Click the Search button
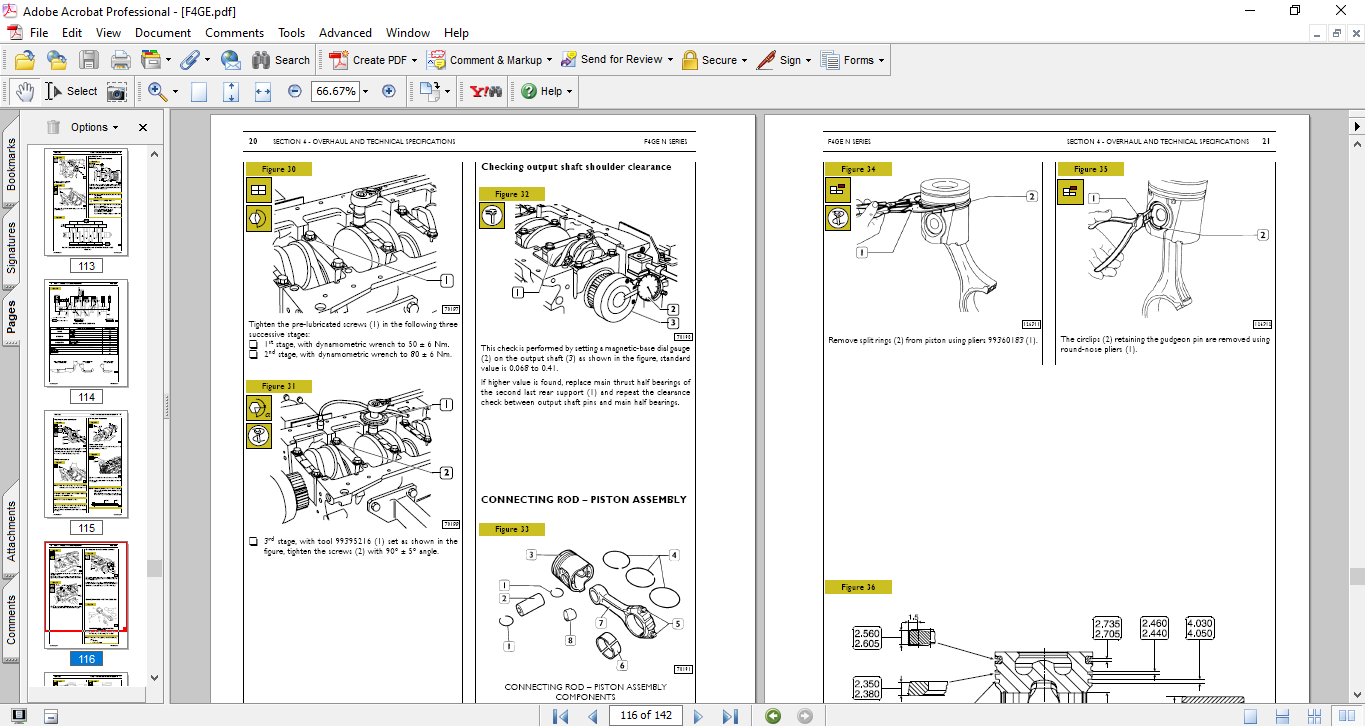1365x726 pixels. [x=281, y=60]
